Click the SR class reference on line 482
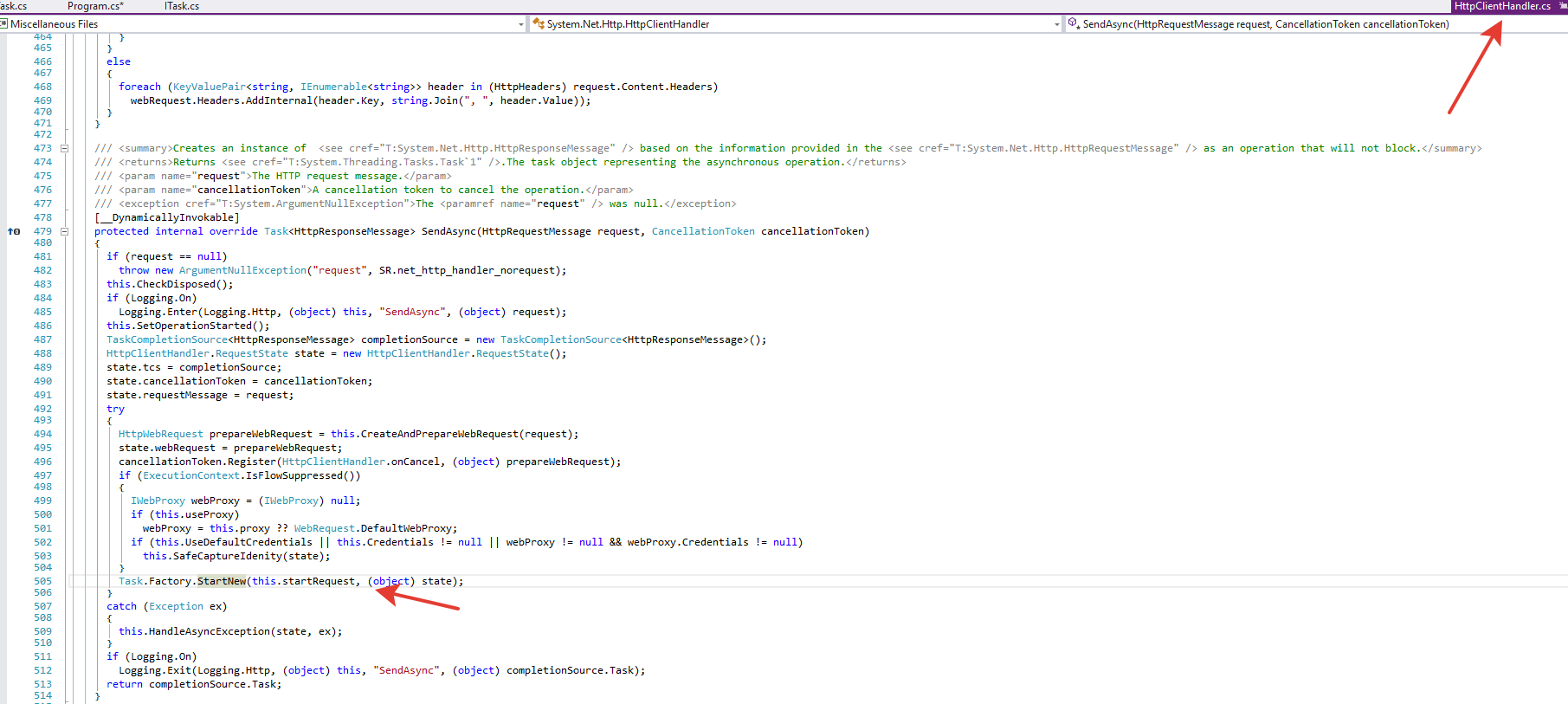The width and height of the screenshot is (1568, 704). point(385,270)
